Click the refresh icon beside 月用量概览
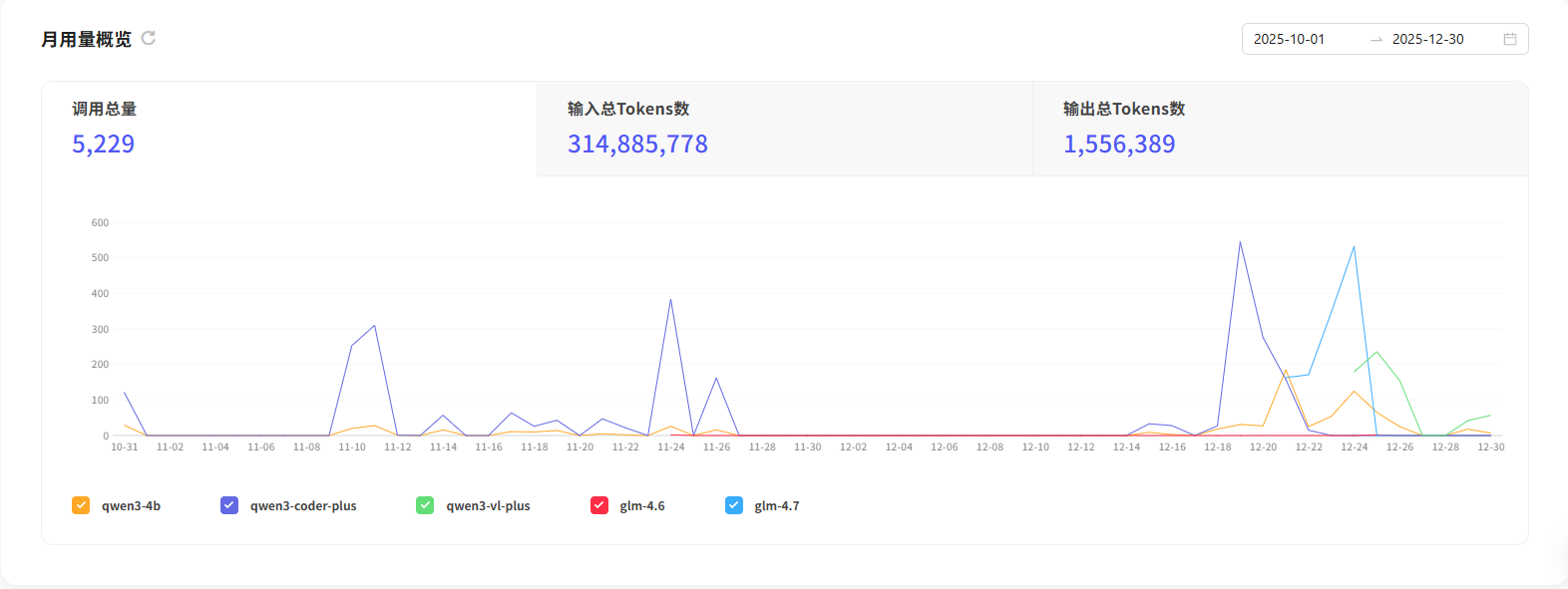This screenshot has height=589, width=1568. click(x=149, y=38)
